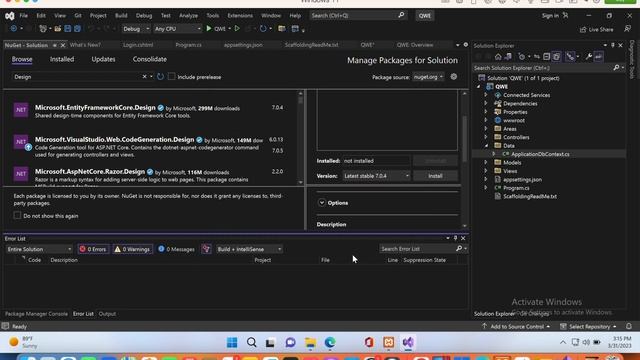This screenshot has height=360, width=640.
Task: Click the Live Share icon
Action: (583, 29)
